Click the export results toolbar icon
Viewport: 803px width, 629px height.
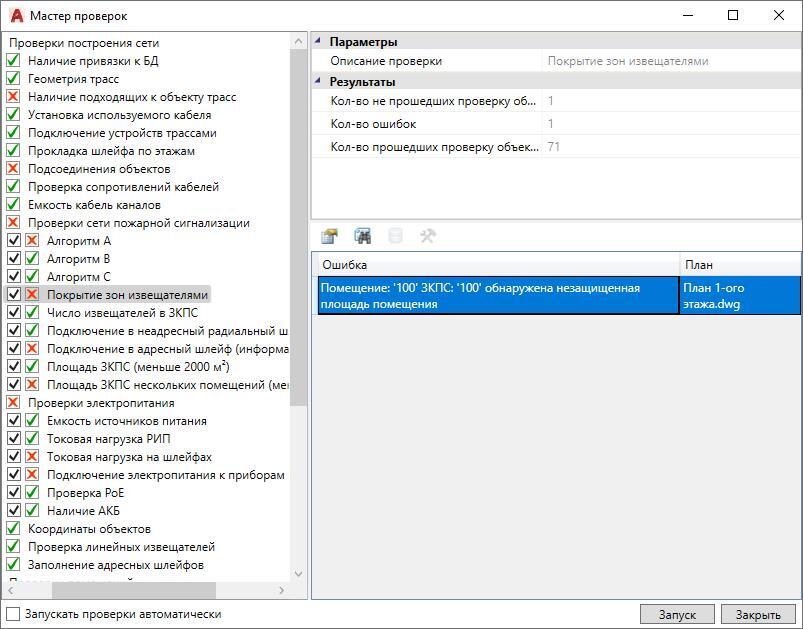coord(329,236)
